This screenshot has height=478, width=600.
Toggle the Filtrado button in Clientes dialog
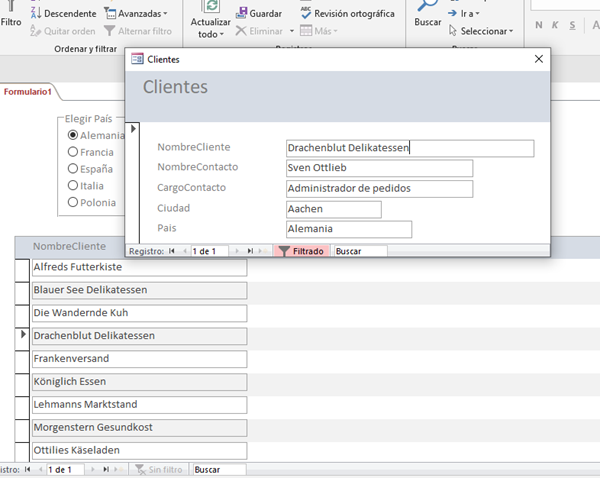(301, 251)
